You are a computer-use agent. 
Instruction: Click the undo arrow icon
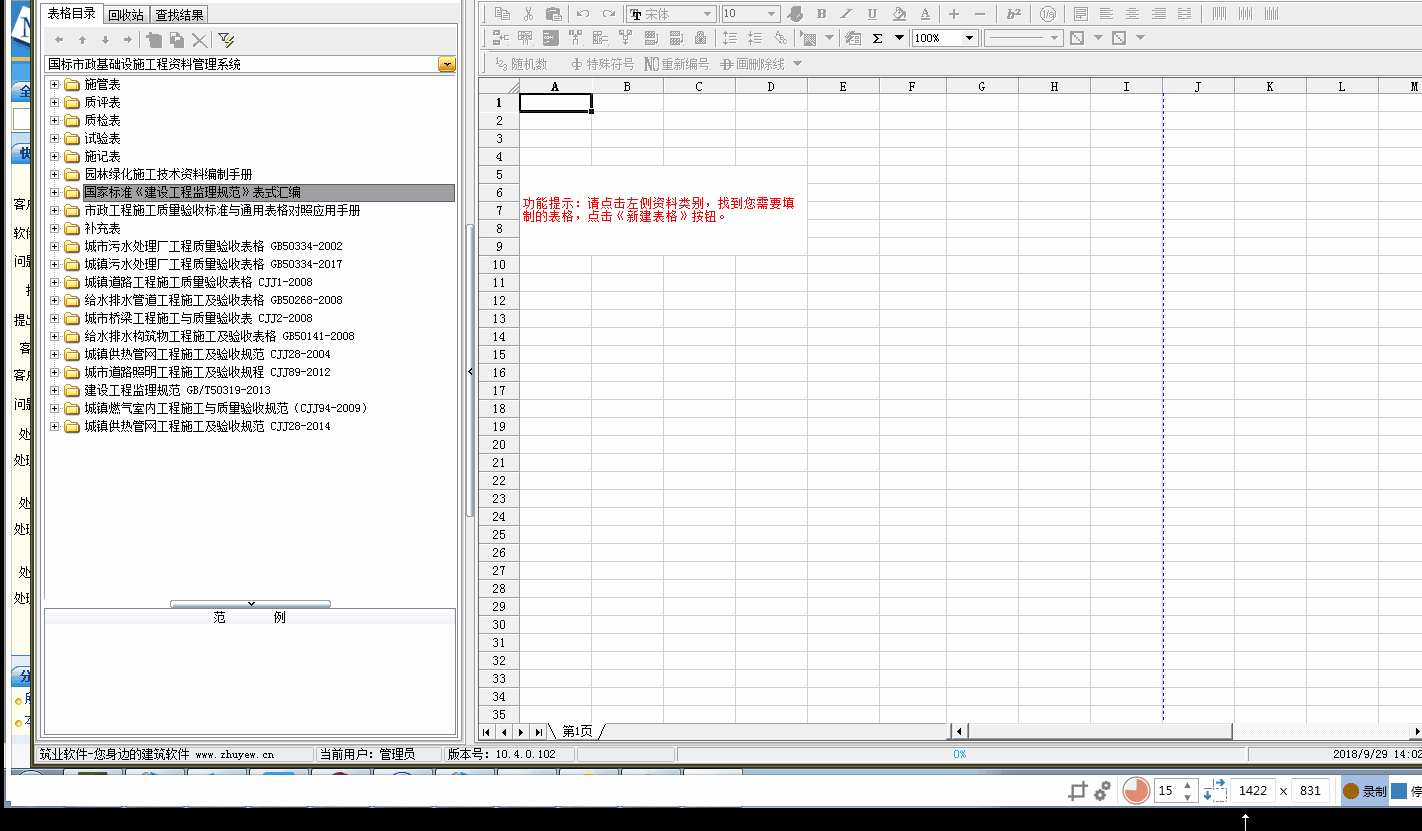pyautogui.click(x=582, y=14)
